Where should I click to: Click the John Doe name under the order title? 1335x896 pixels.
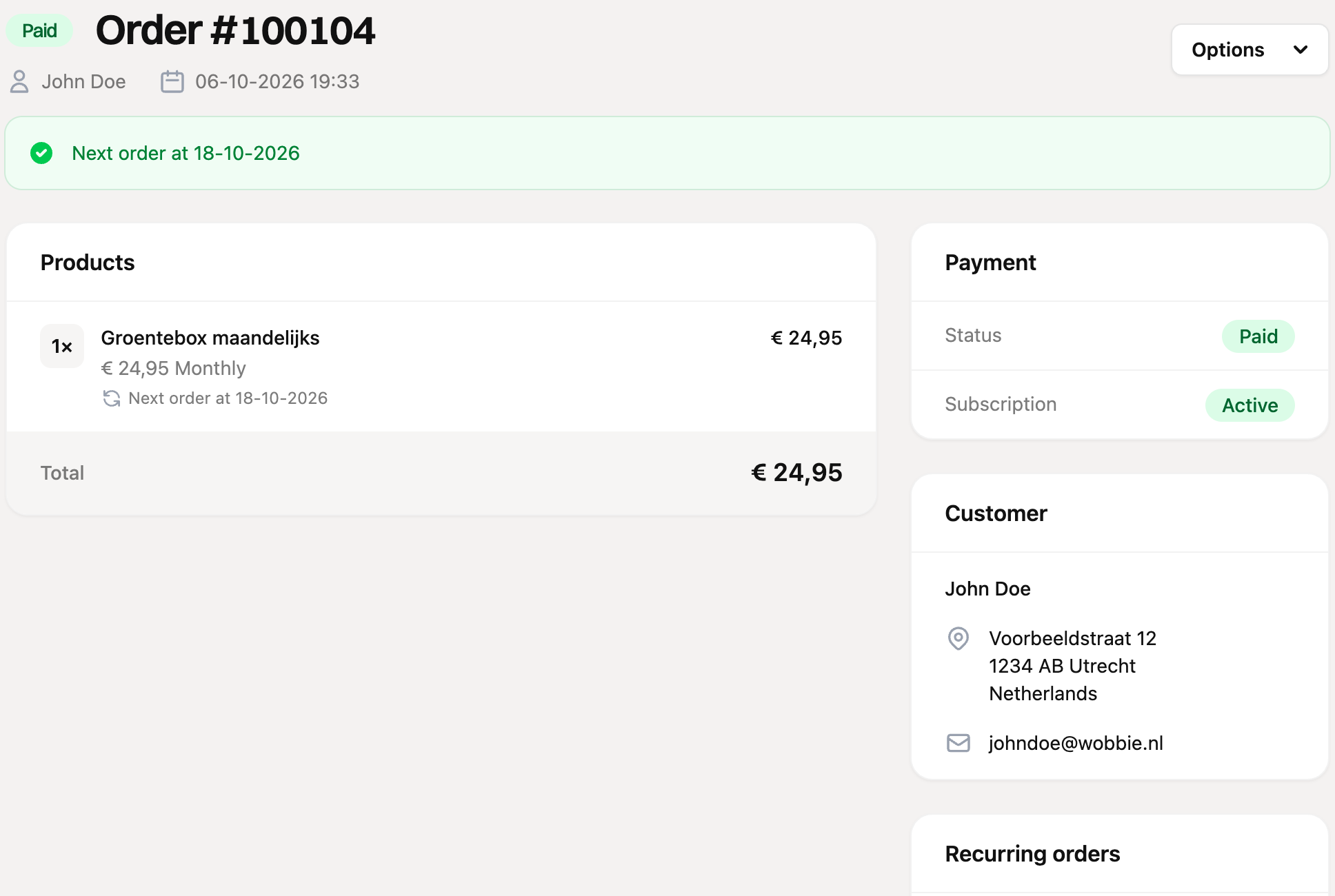pyautogui.click(x=83, y=81)
